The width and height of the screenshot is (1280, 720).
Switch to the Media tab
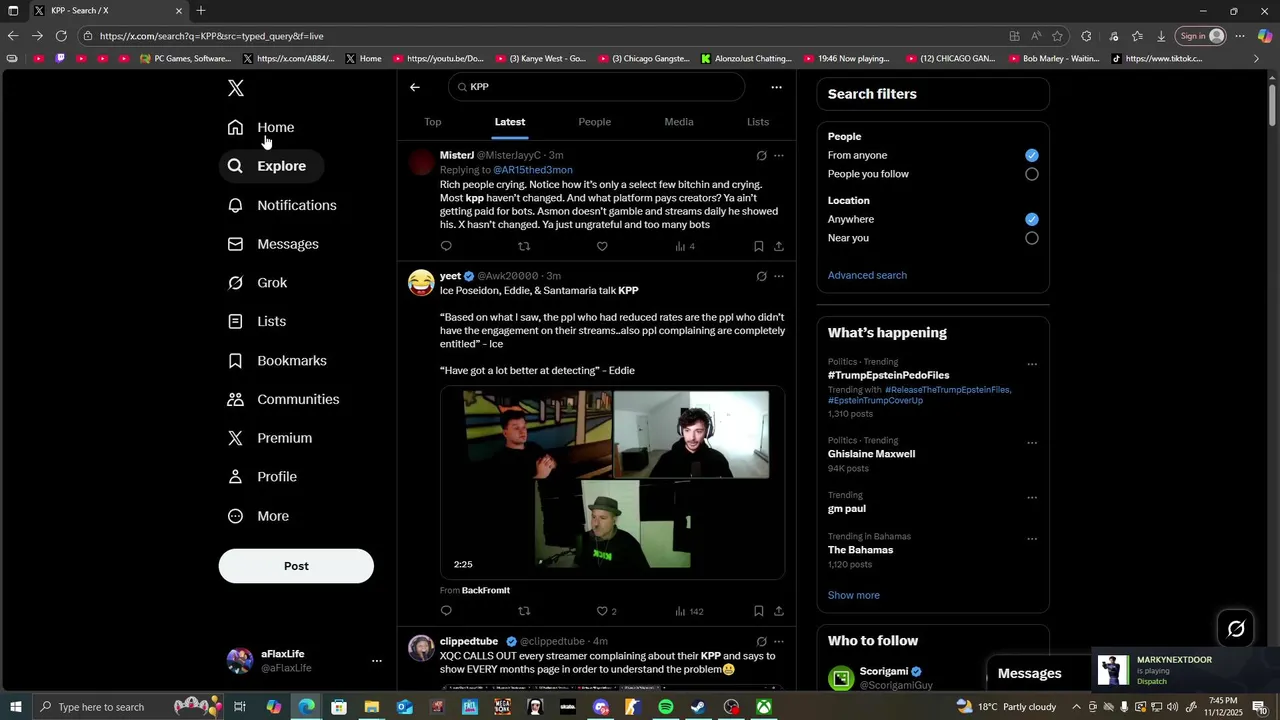(x=679, y=122)
